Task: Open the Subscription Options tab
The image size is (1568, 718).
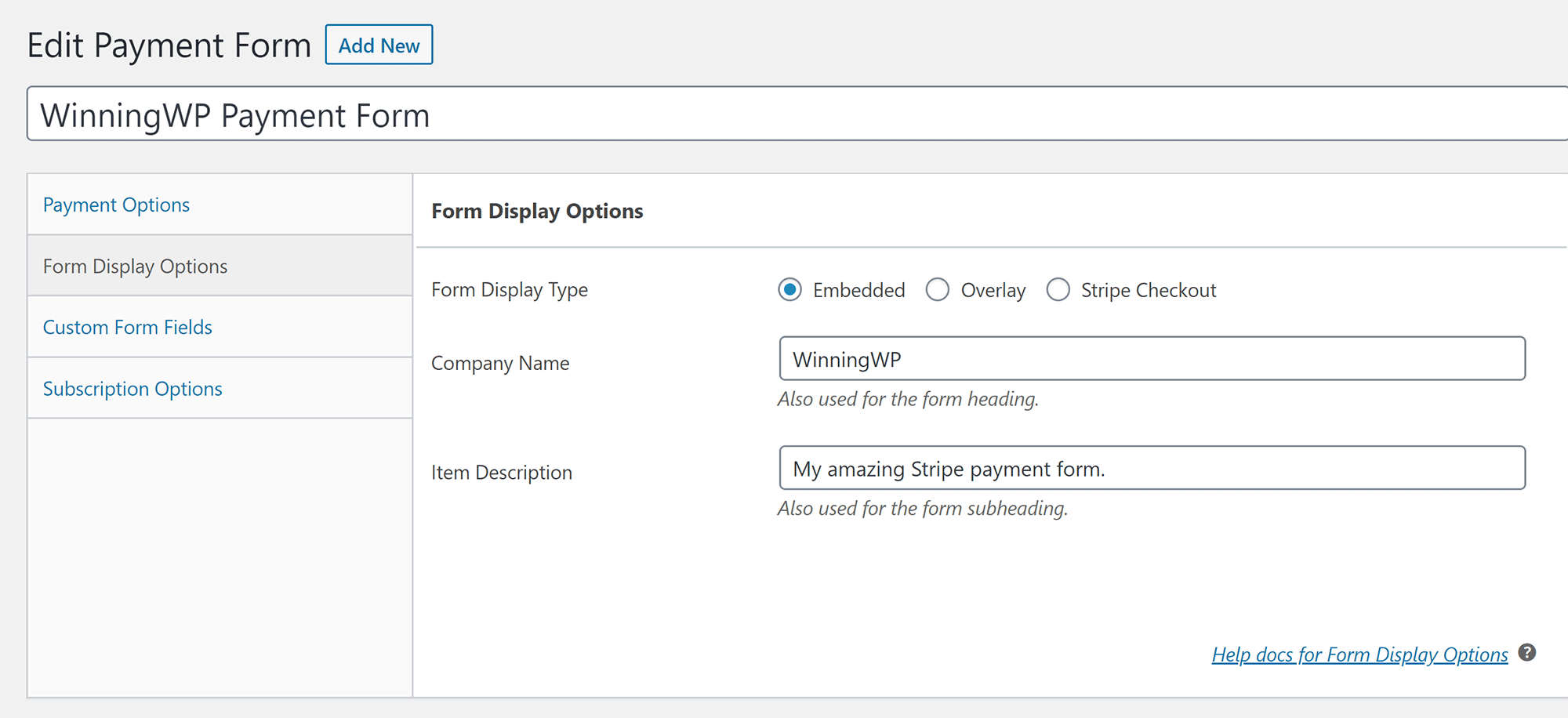Action: 220,388
